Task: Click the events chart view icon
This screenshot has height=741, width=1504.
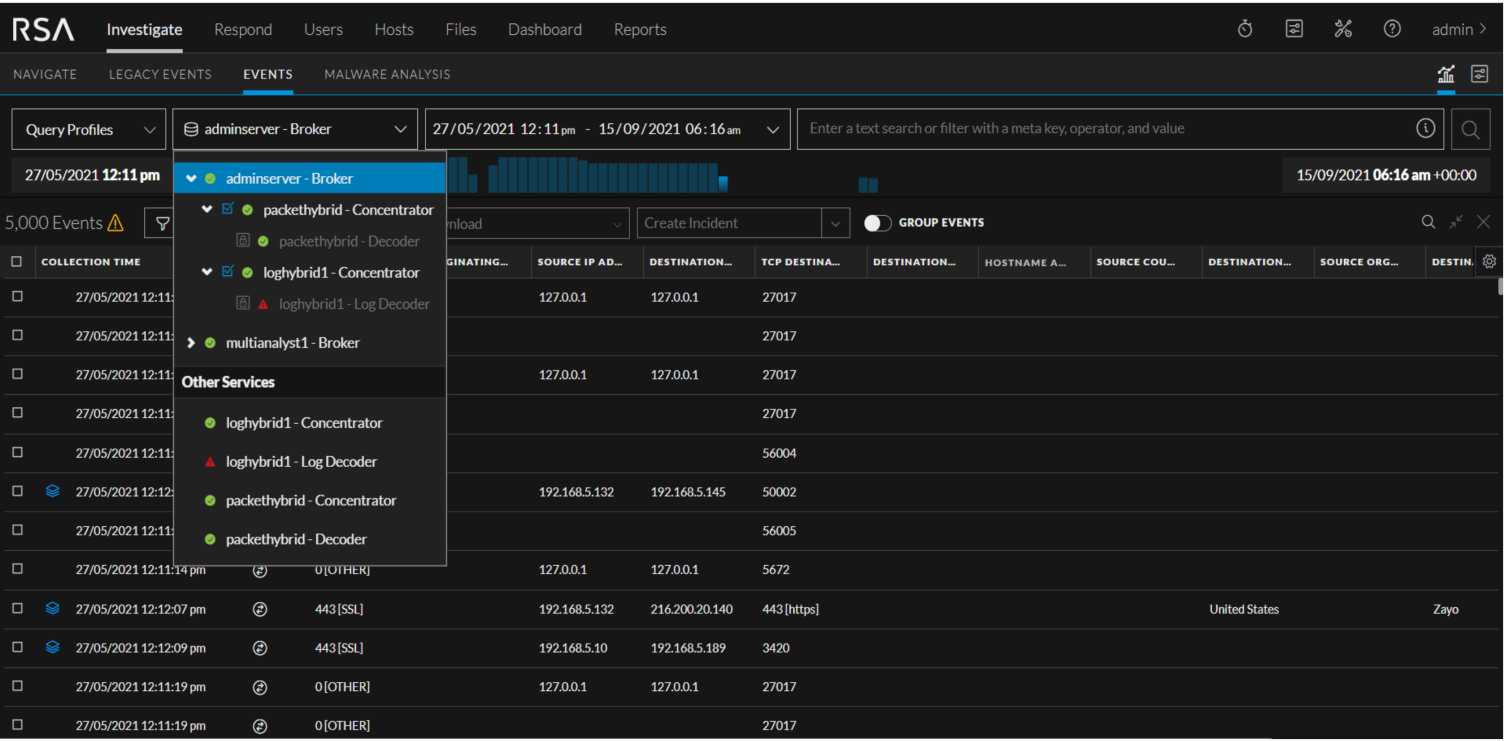Action: [1446, 74]
